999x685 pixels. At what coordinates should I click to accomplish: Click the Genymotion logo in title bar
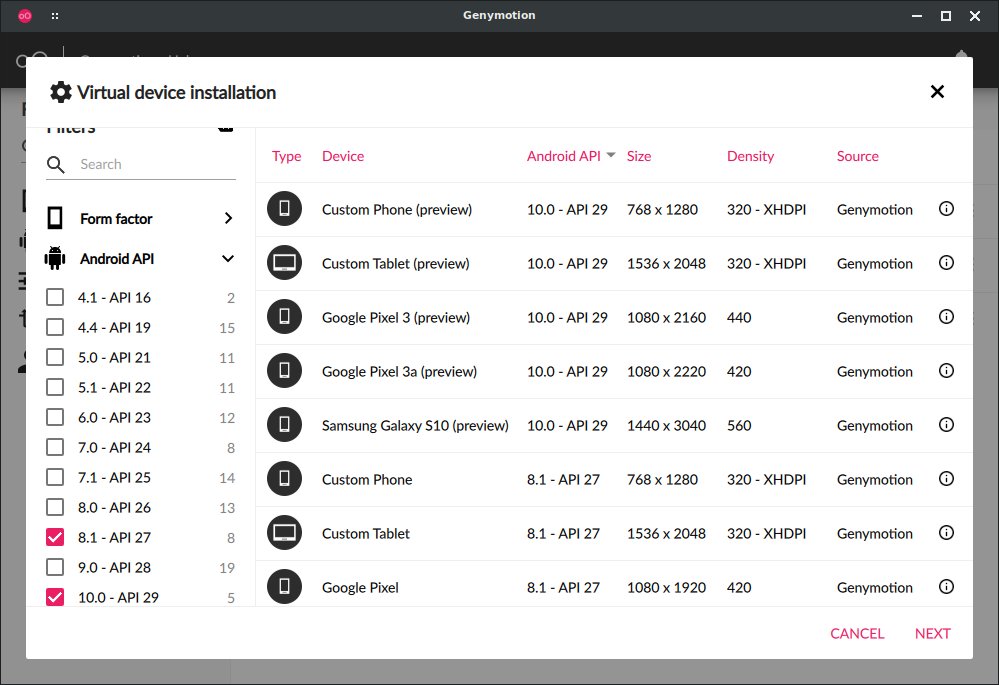[25, 16]
